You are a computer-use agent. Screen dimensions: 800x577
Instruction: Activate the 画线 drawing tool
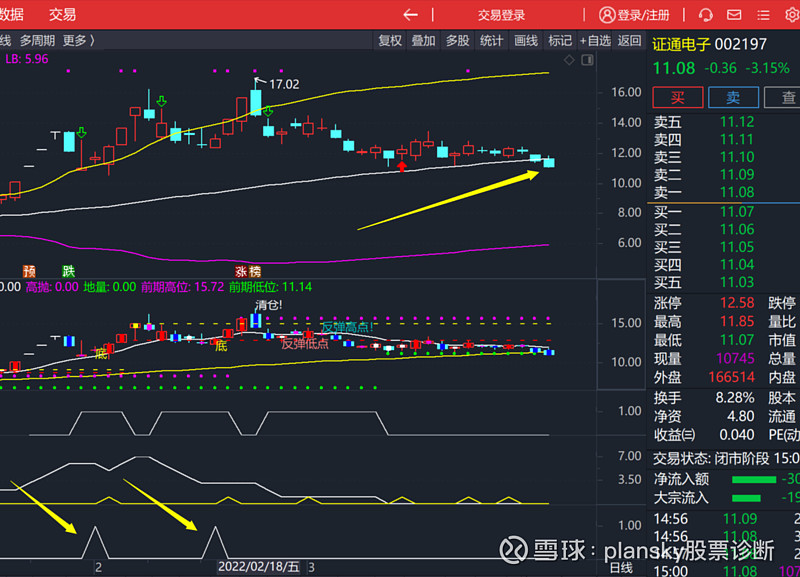point(525,41)
